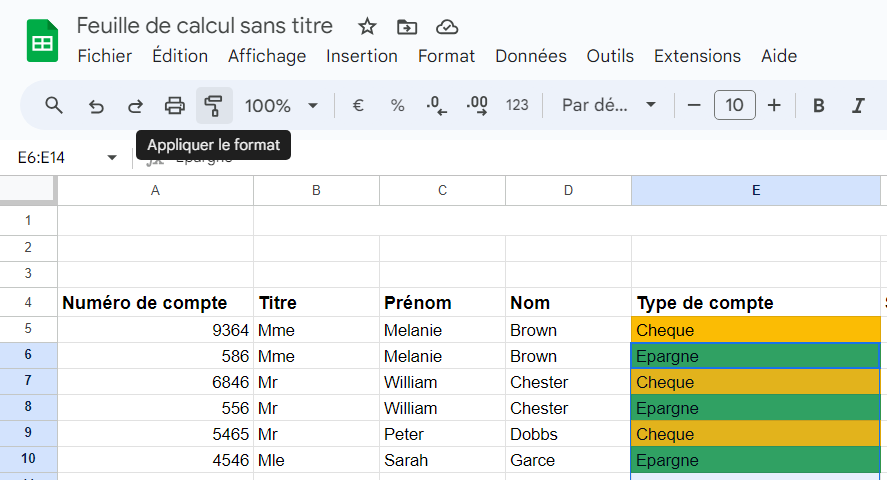Rename the title Feuille de calcul sans titre
Screen dimensions: 887x480
[204, 26]
